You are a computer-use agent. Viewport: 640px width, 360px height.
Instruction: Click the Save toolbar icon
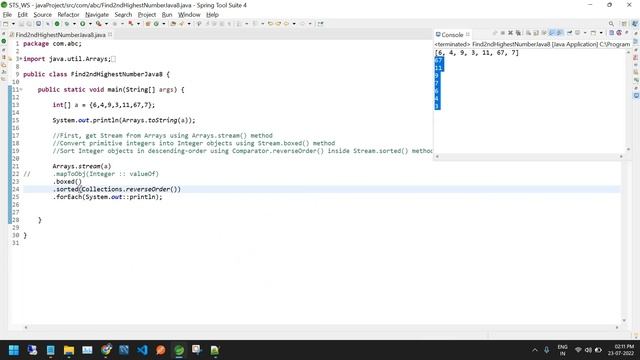click(x=21, y=24)
